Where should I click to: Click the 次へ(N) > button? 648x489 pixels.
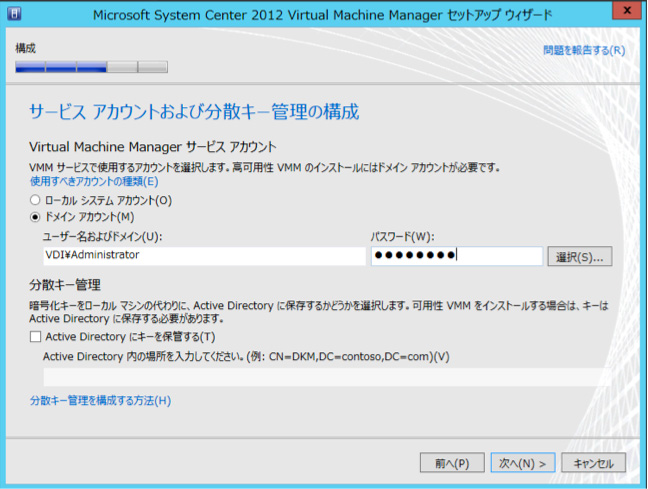tap(523, 463)
